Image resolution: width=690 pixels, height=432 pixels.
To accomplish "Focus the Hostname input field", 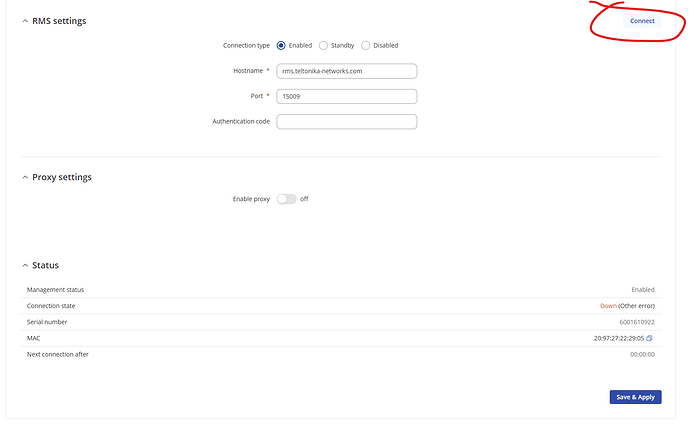I will pos(346,71).
